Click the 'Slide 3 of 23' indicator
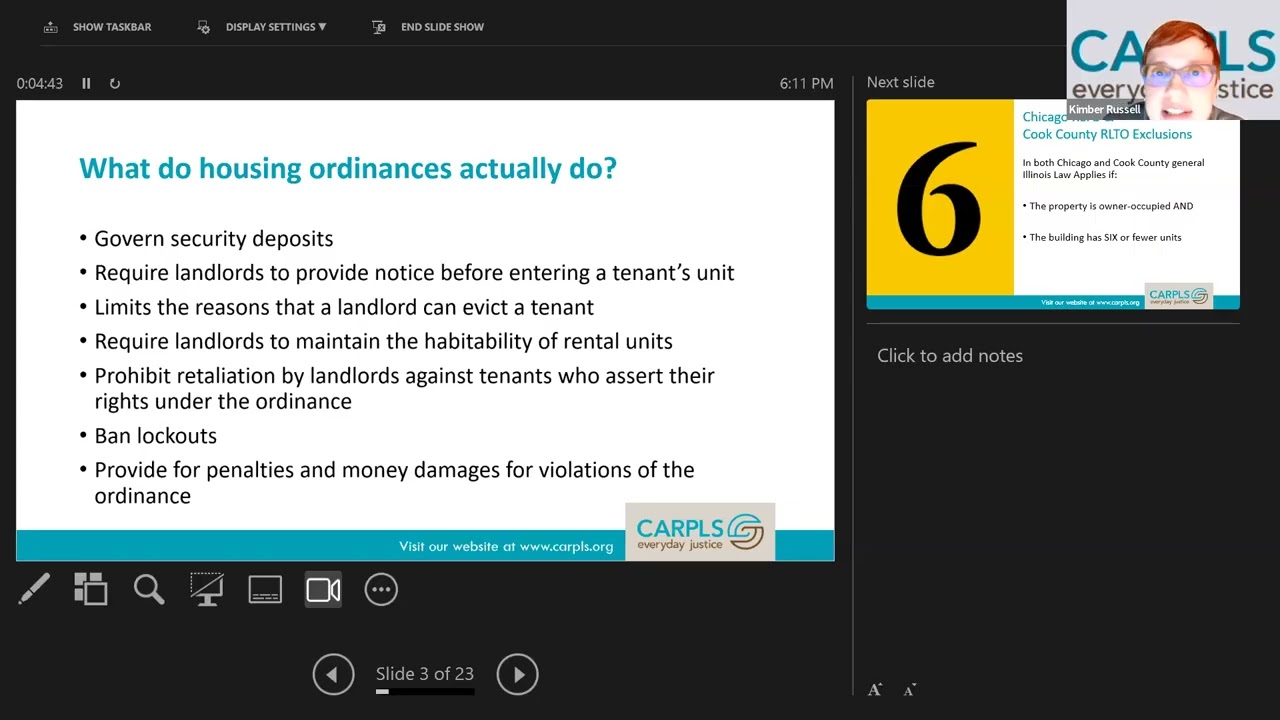Viewport: 1280px width, 720px height. (425, 673)
